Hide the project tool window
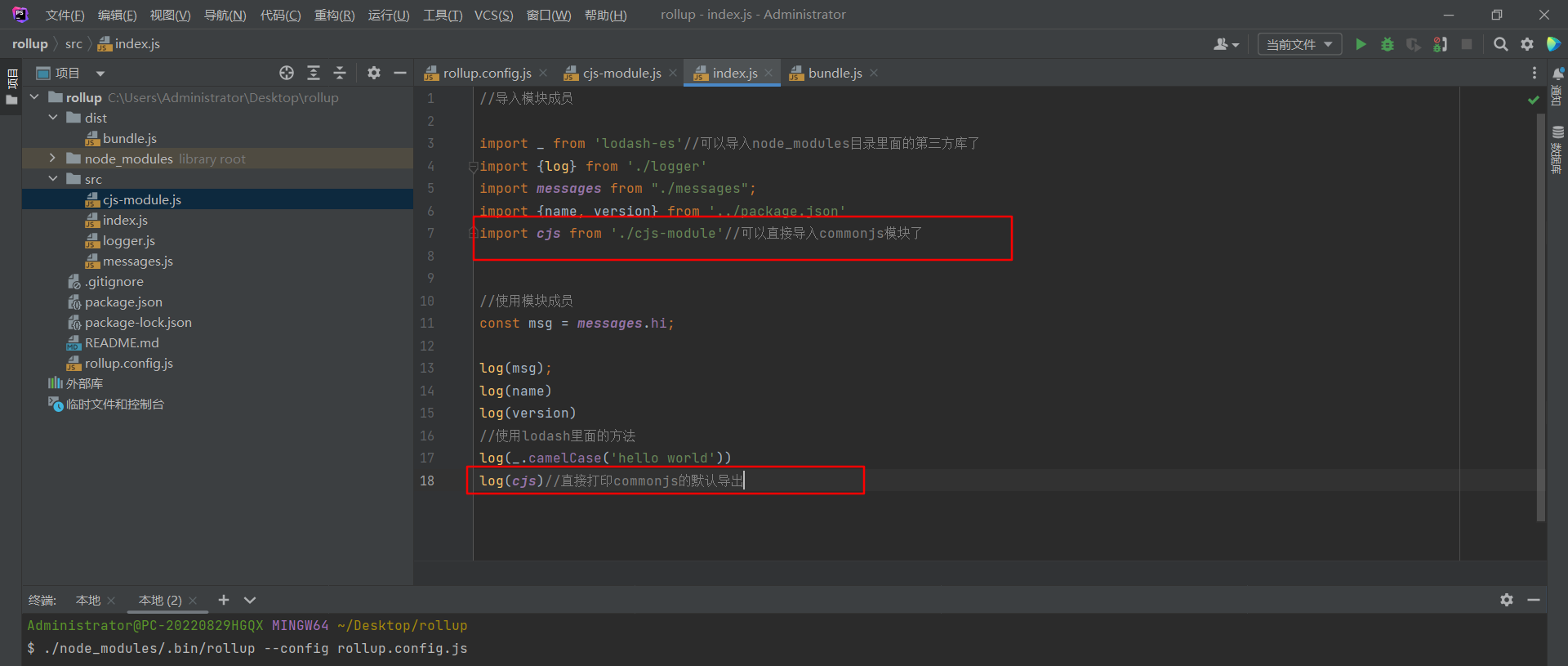 400,73
